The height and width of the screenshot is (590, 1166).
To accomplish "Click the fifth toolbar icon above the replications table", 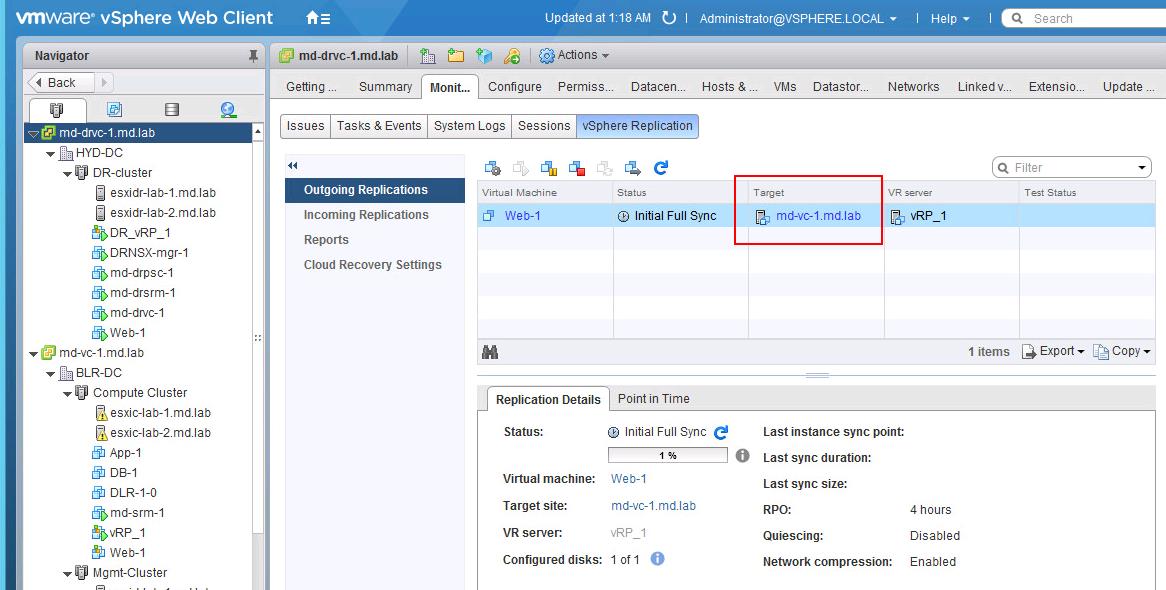I will (605, 168).
